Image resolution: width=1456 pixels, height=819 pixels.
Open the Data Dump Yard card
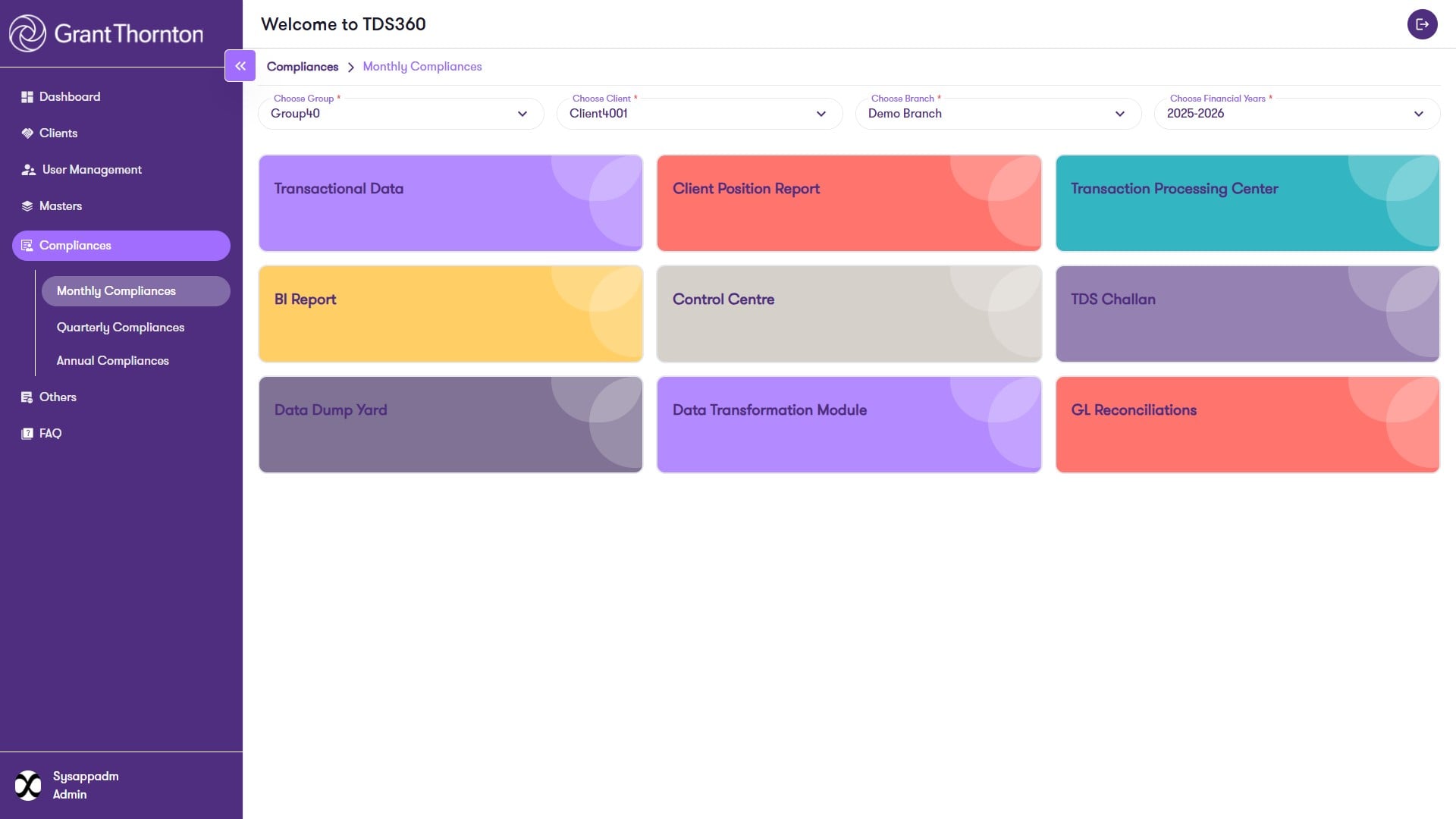(450, 425)
